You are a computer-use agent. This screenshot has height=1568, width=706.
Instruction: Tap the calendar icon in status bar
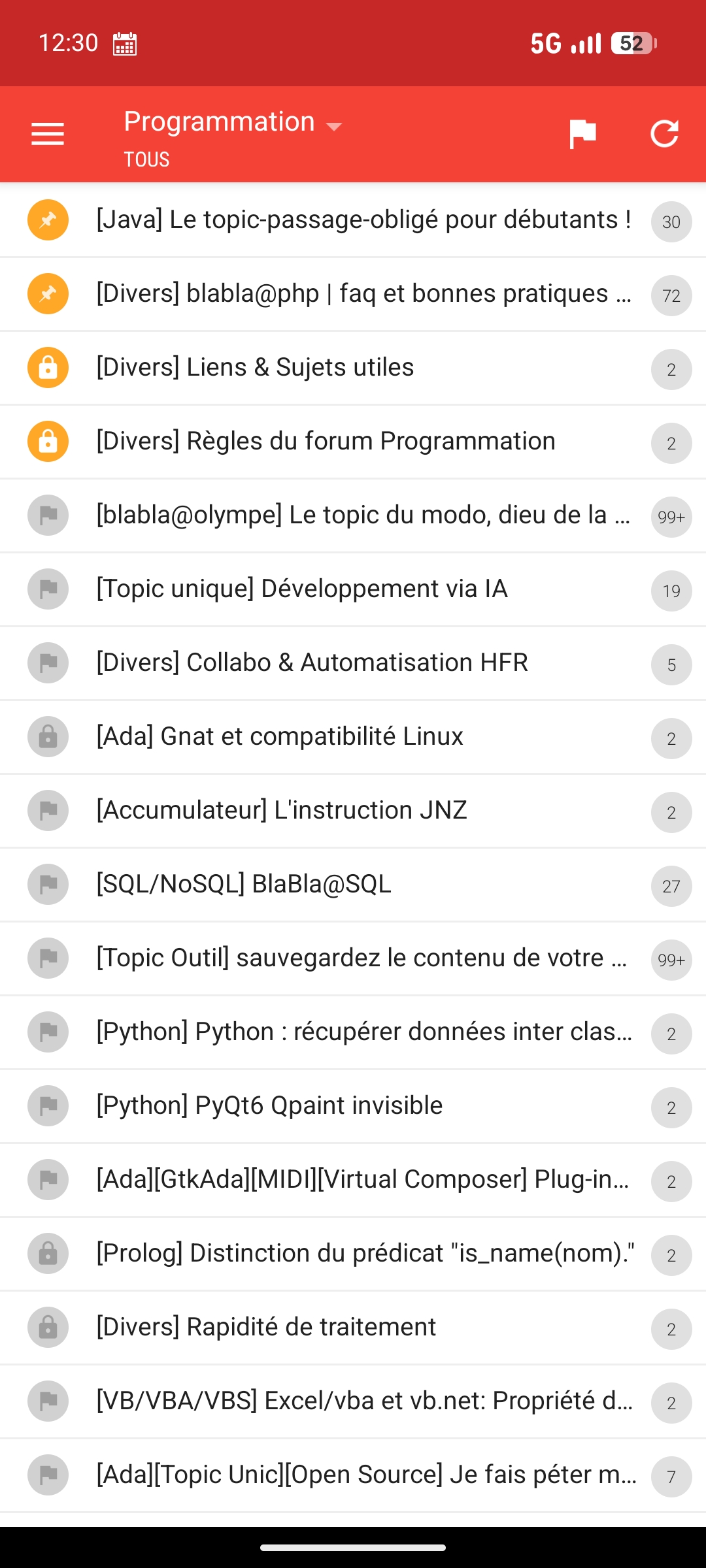pos(125,44)
